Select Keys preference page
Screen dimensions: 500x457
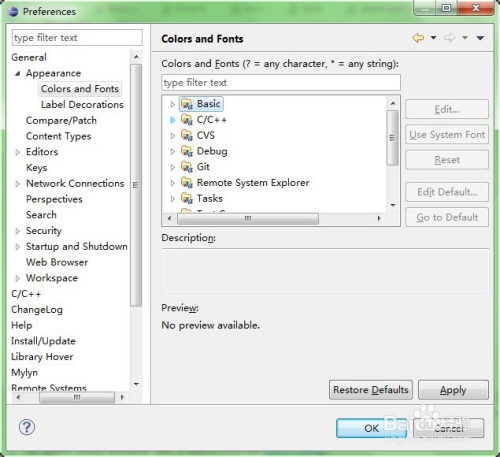coord(37,168)
